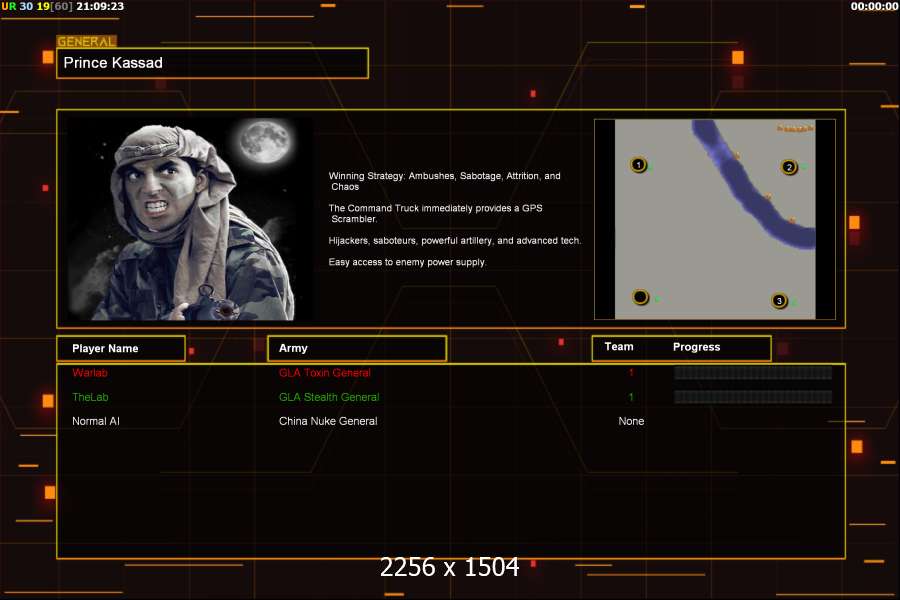This screenshot has width=900, height=600.
Task: Click team number 1 for Warlab
Action: 631,373
